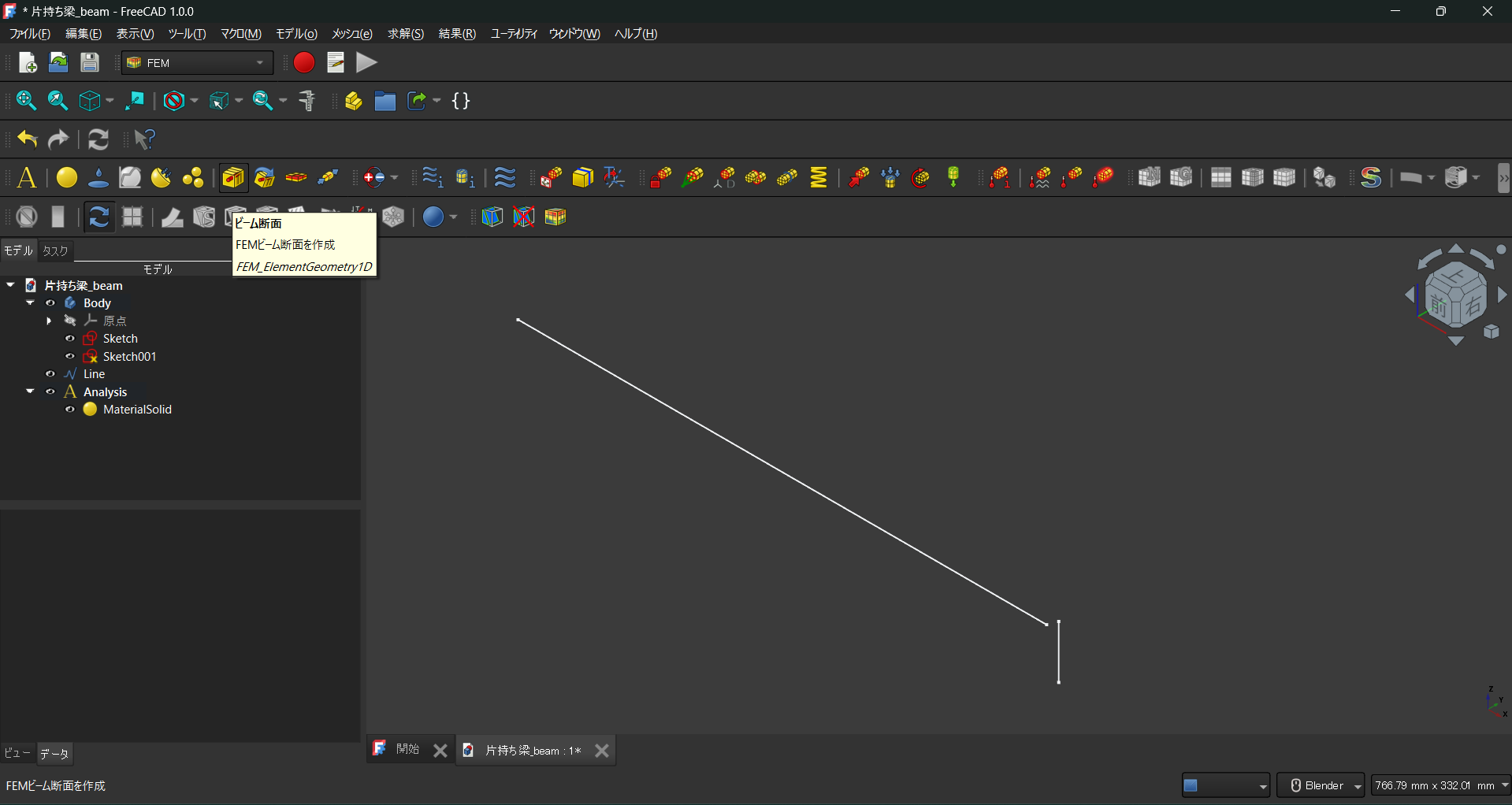This screenshot has width=1512, height=805.
Task: Add fluid material for analysis
Action: coord(98,178)
